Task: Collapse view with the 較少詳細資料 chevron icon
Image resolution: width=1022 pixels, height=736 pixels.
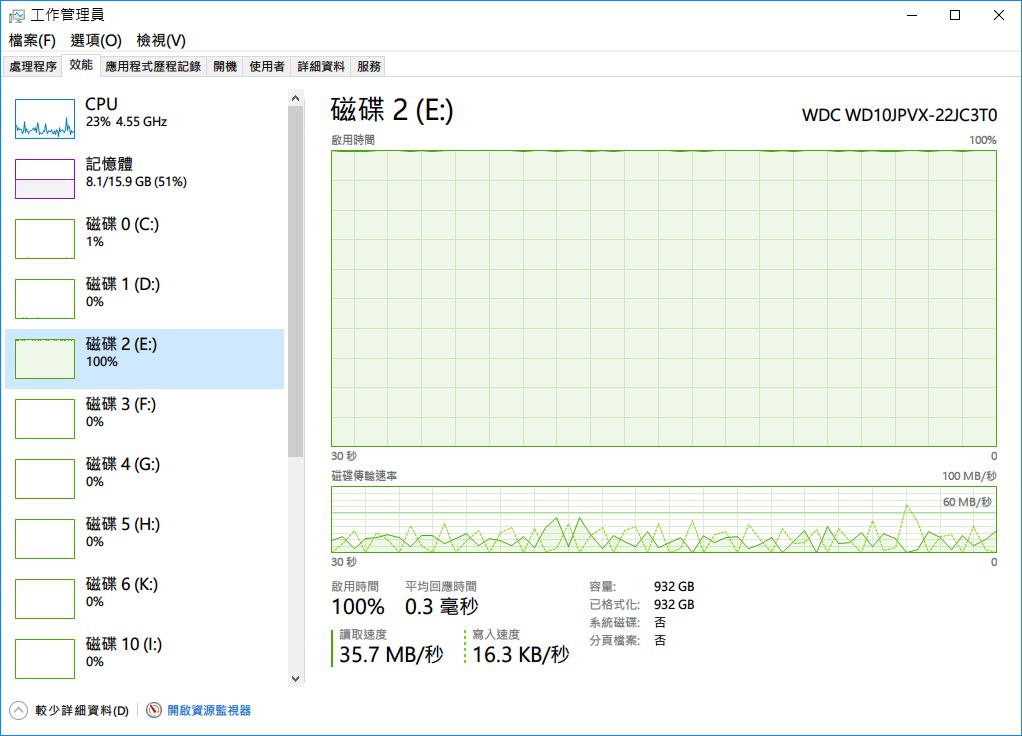Action: (18, 710)
